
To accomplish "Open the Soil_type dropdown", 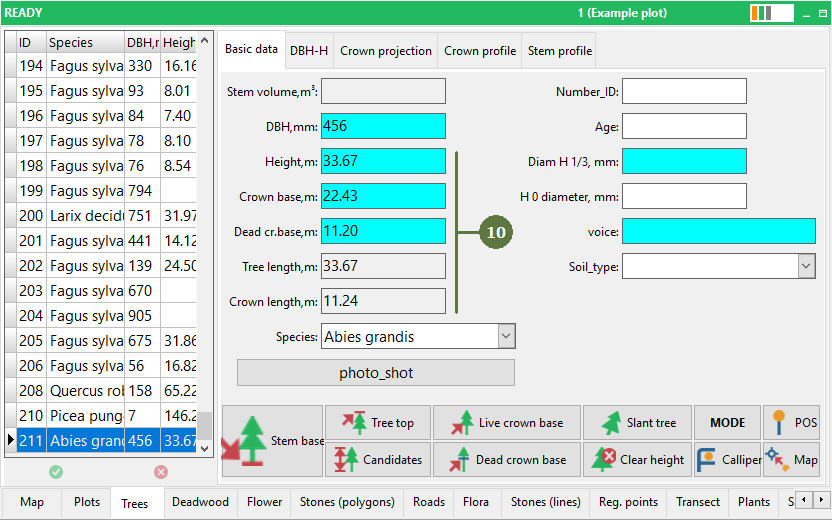I will point(806,266).
